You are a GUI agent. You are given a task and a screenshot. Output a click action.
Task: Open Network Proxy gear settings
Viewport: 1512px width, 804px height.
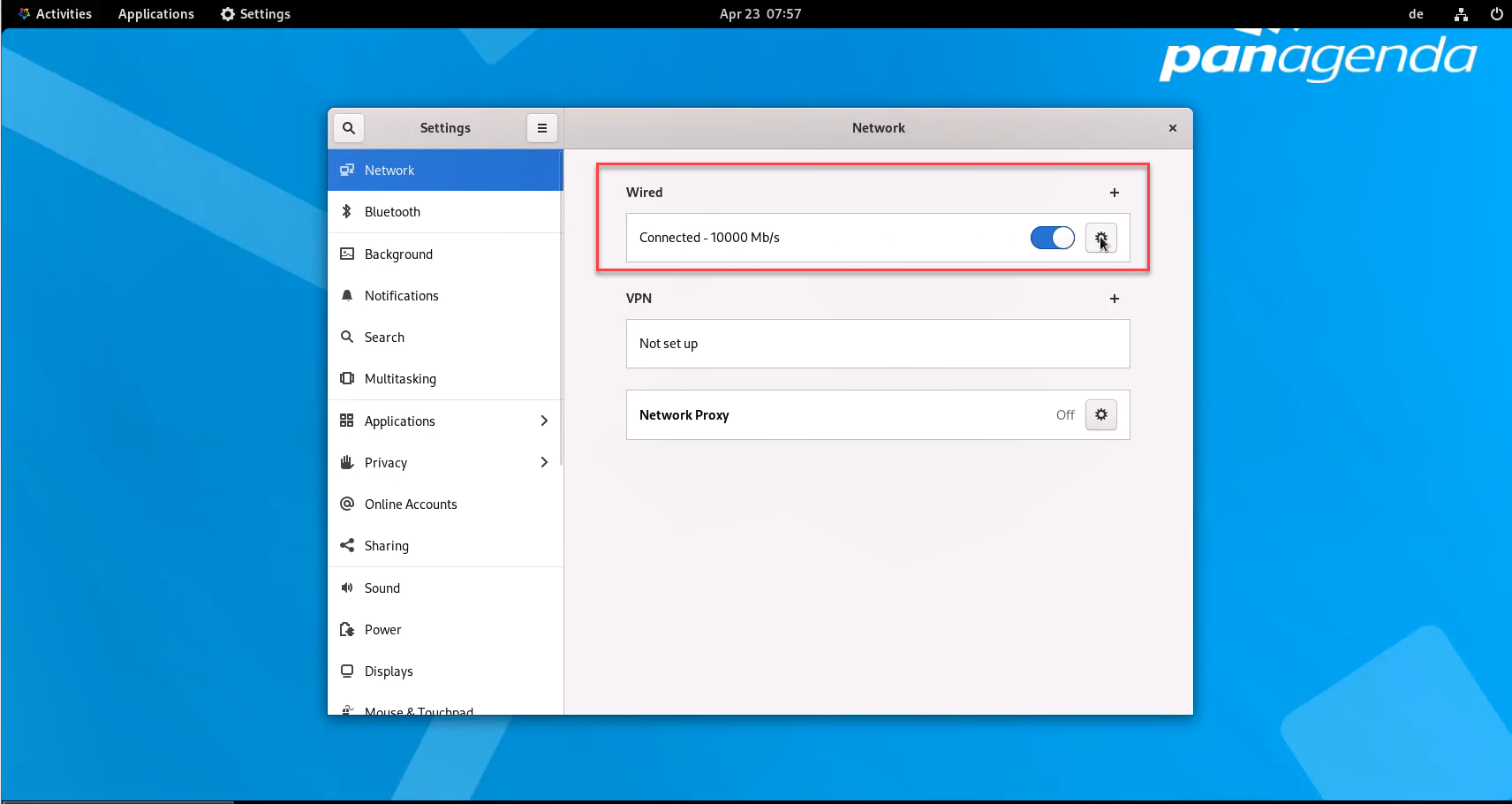(1100, 415)
